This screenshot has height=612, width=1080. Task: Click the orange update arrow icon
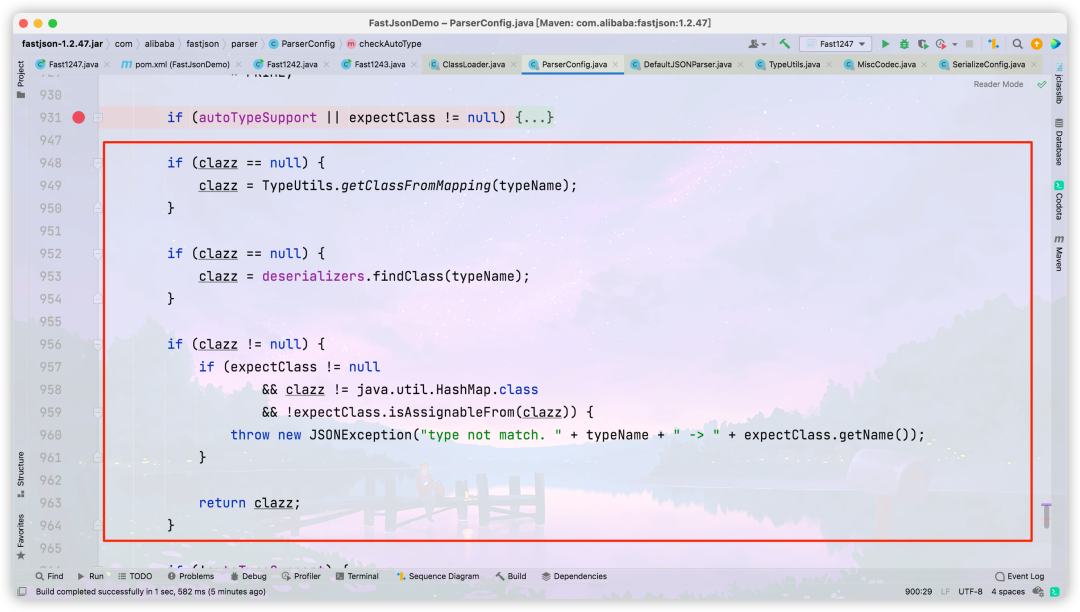tap(1037, 43)
